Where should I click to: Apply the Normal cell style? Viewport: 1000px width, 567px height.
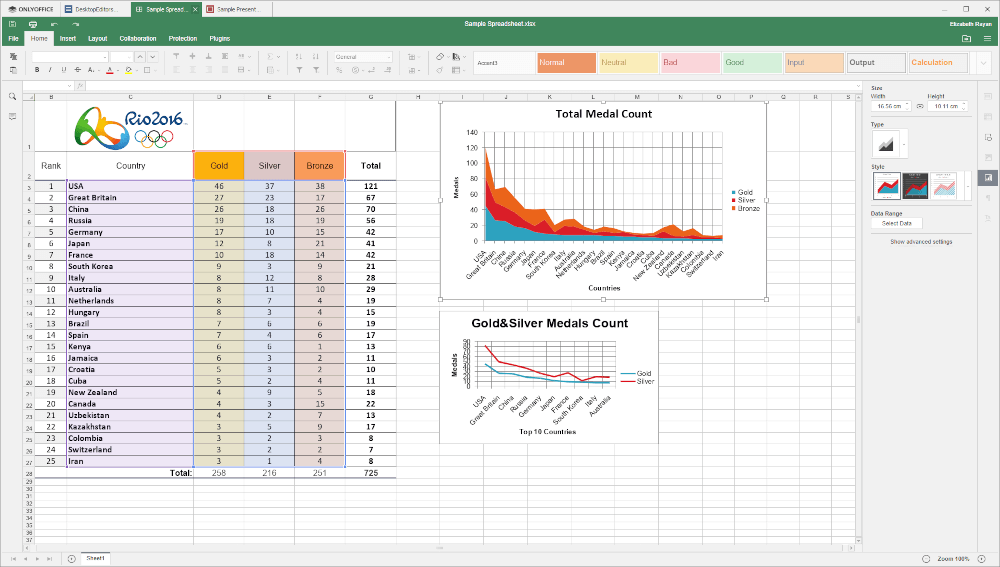[x=566, y=63]
